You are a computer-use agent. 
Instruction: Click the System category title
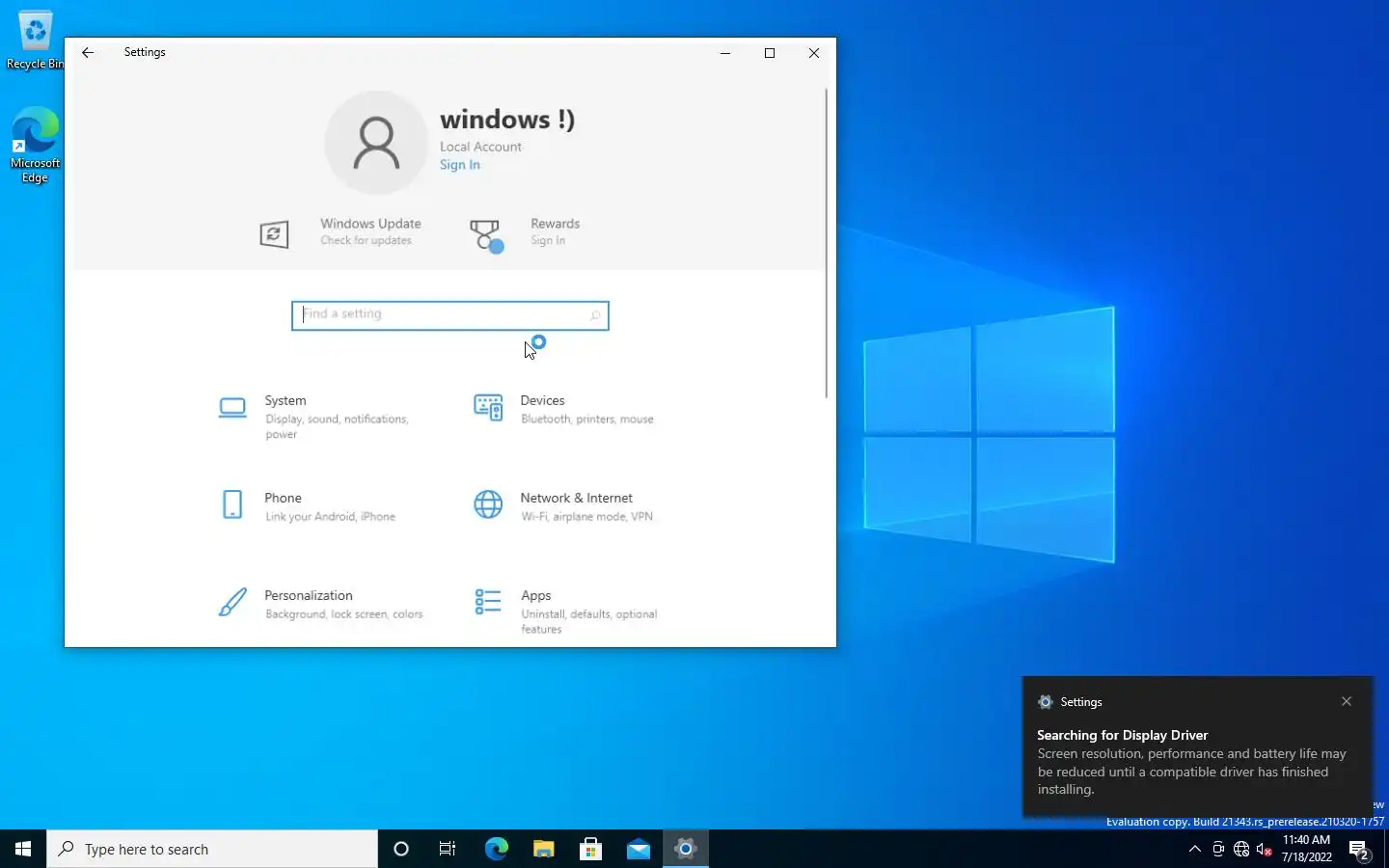[x=286, y=401]
